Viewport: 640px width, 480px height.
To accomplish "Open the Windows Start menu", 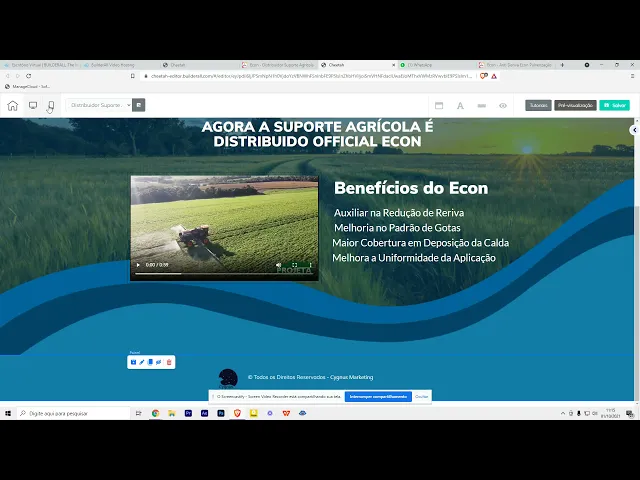I will (8, 413).
